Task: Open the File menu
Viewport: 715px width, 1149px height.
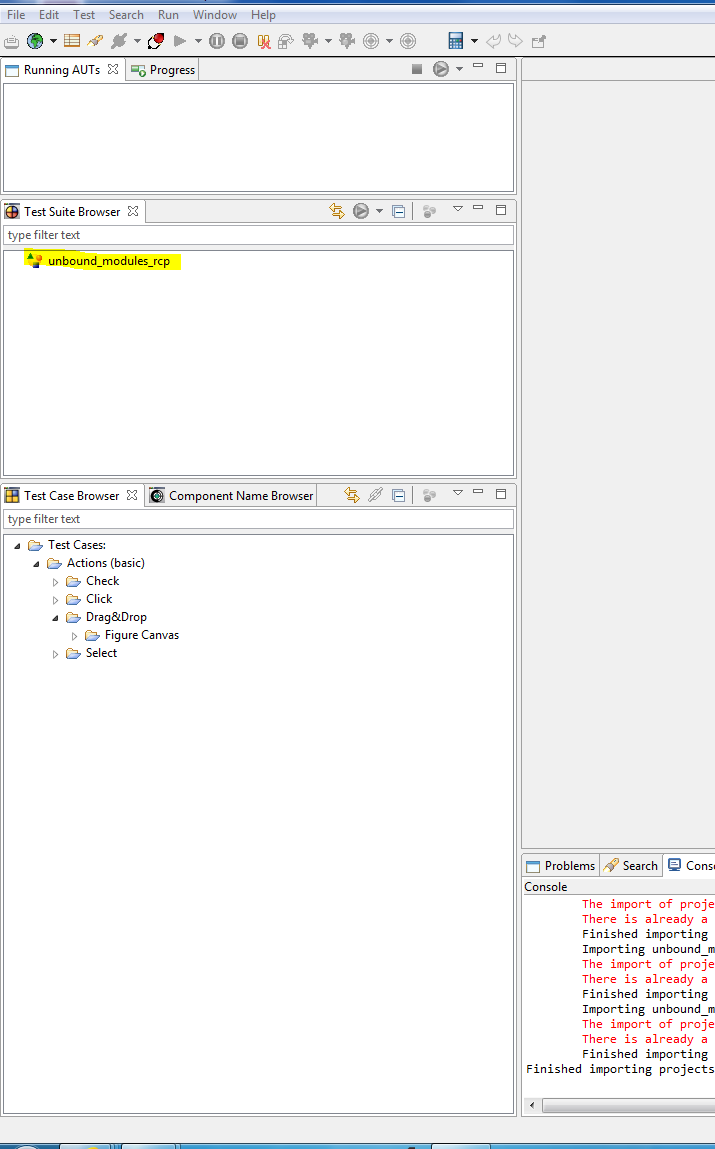Action: tap(16, 15)
